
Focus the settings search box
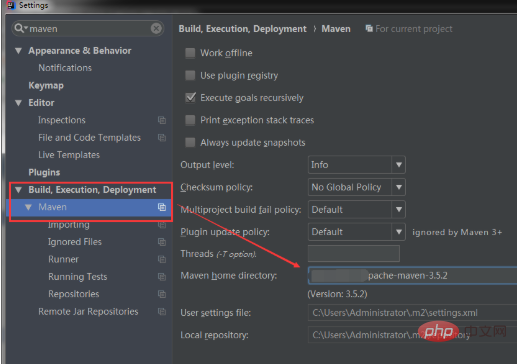[x=88, y=29]
